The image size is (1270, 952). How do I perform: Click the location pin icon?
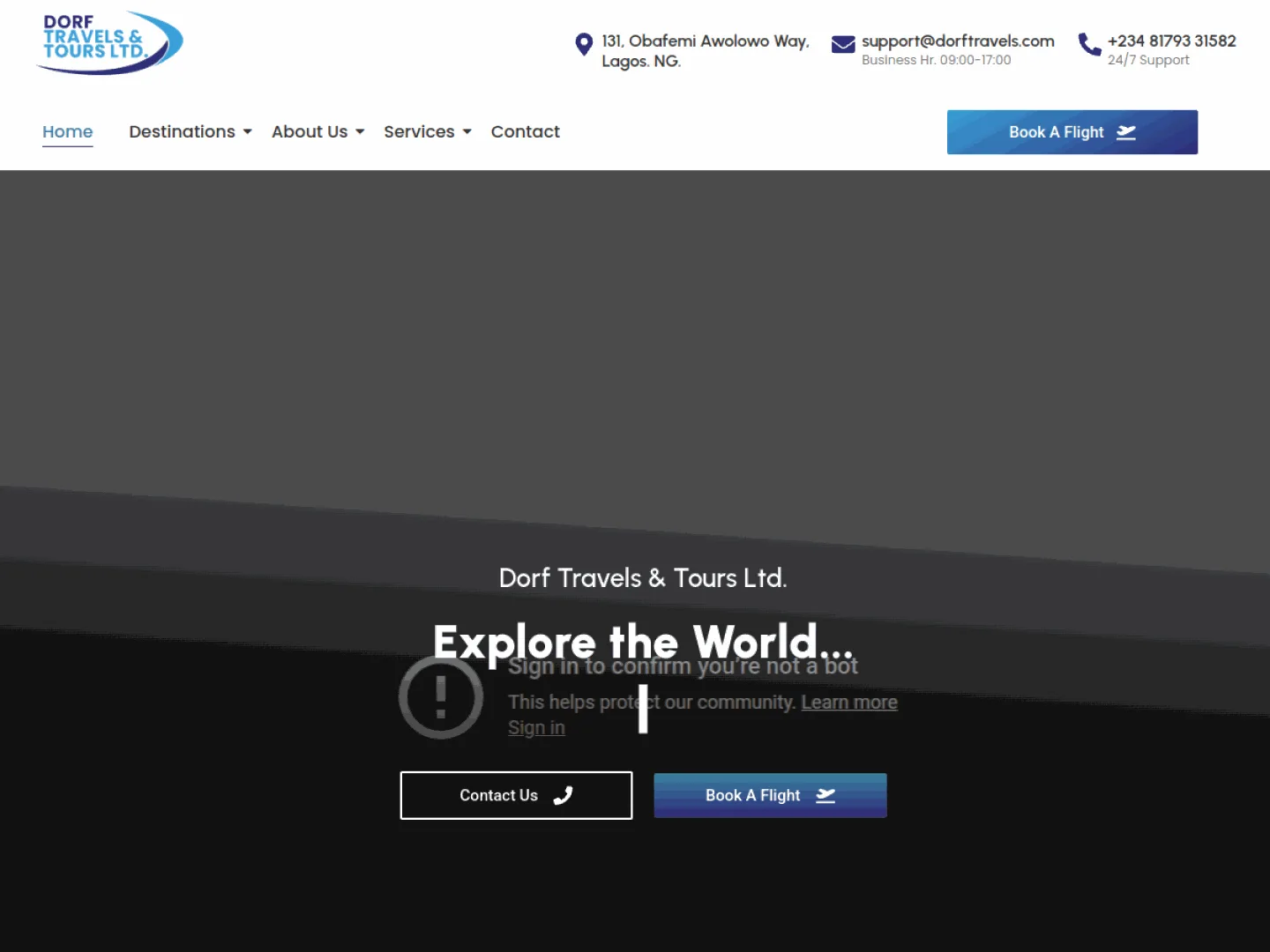pos(583,44)
